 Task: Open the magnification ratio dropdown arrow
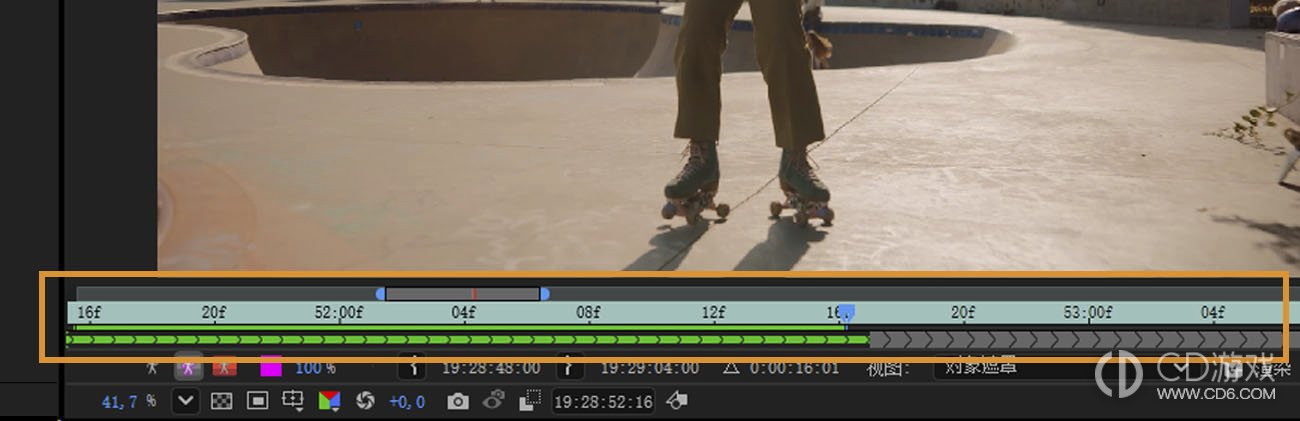186,401
